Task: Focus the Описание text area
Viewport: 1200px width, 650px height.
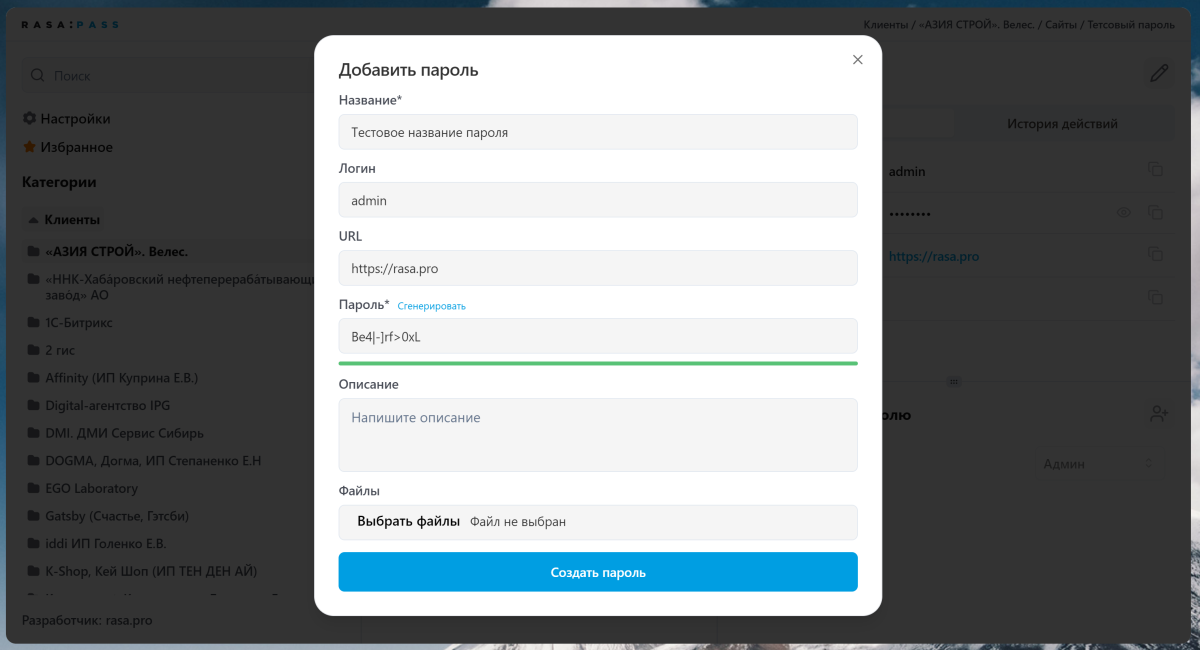Action: [598, 435]
